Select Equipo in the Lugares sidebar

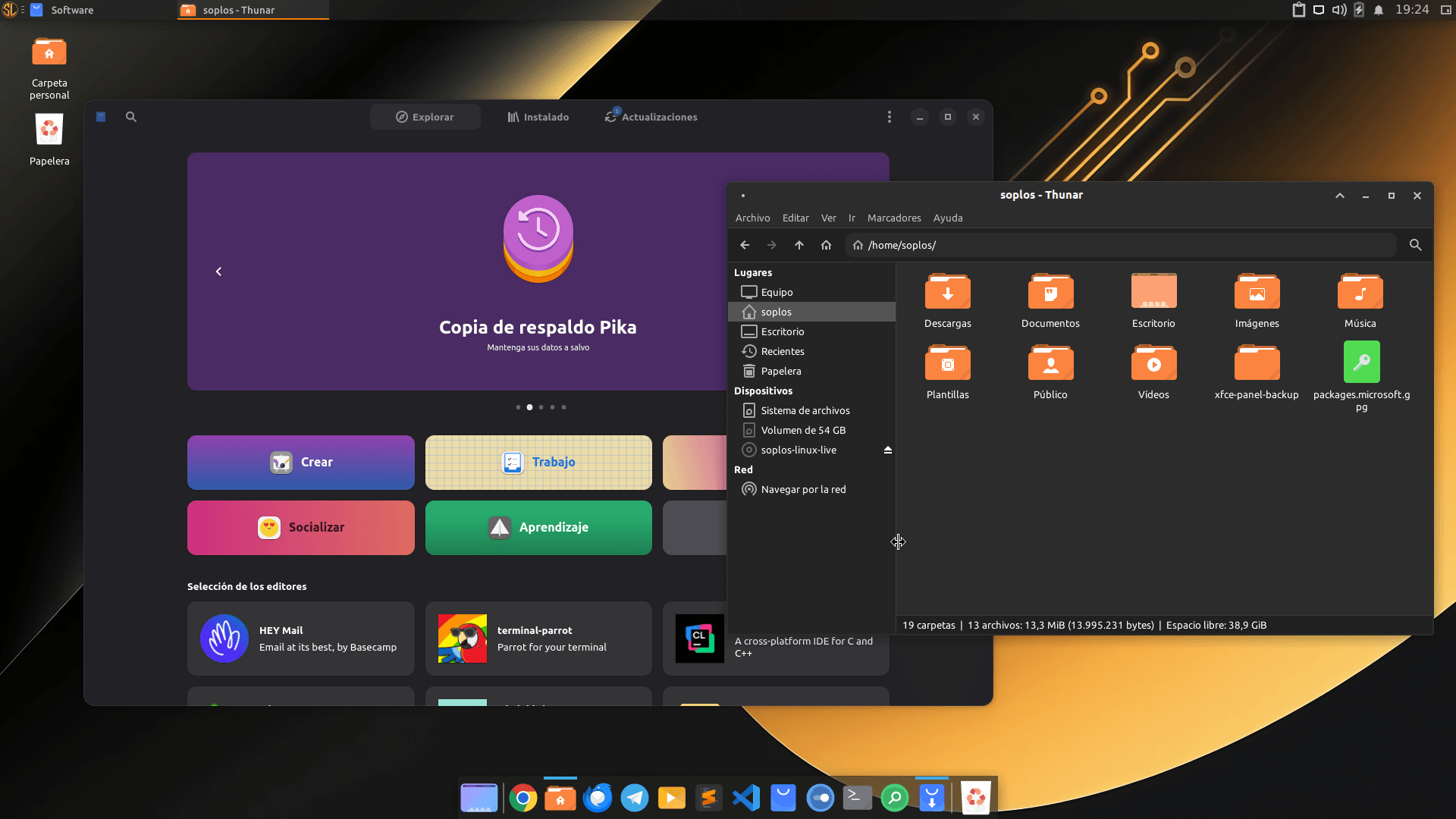tap(811, 292)
